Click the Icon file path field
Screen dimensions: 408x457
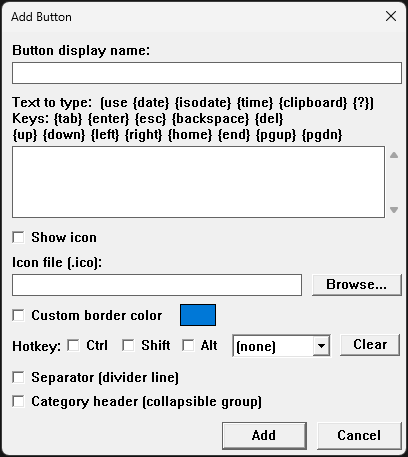tap(157, 285)
